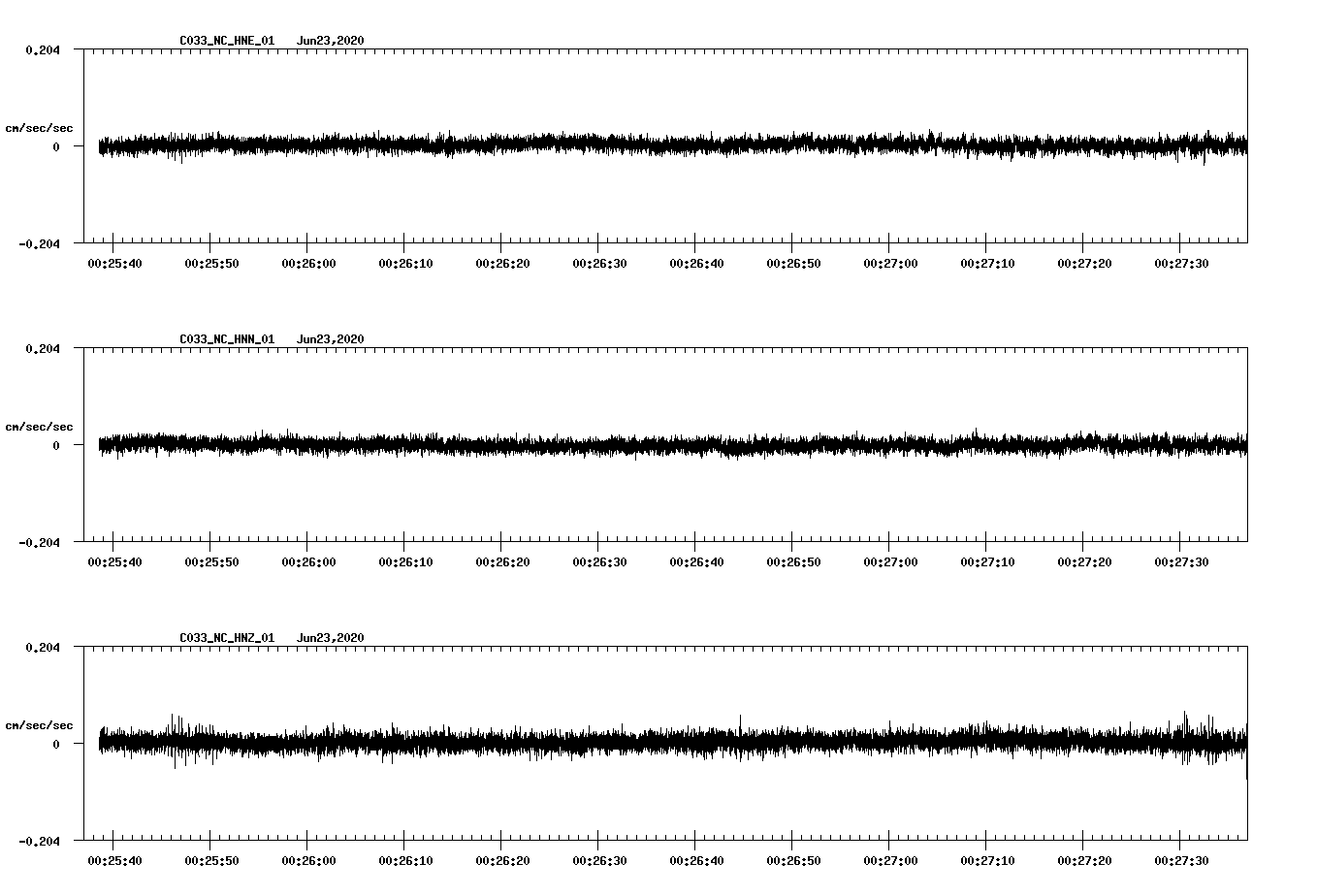This screenshot has width=1317, height=896.
Task: Click the 00:27:00 time label under the HNZ plot
Action: click(x=890, y=861)
